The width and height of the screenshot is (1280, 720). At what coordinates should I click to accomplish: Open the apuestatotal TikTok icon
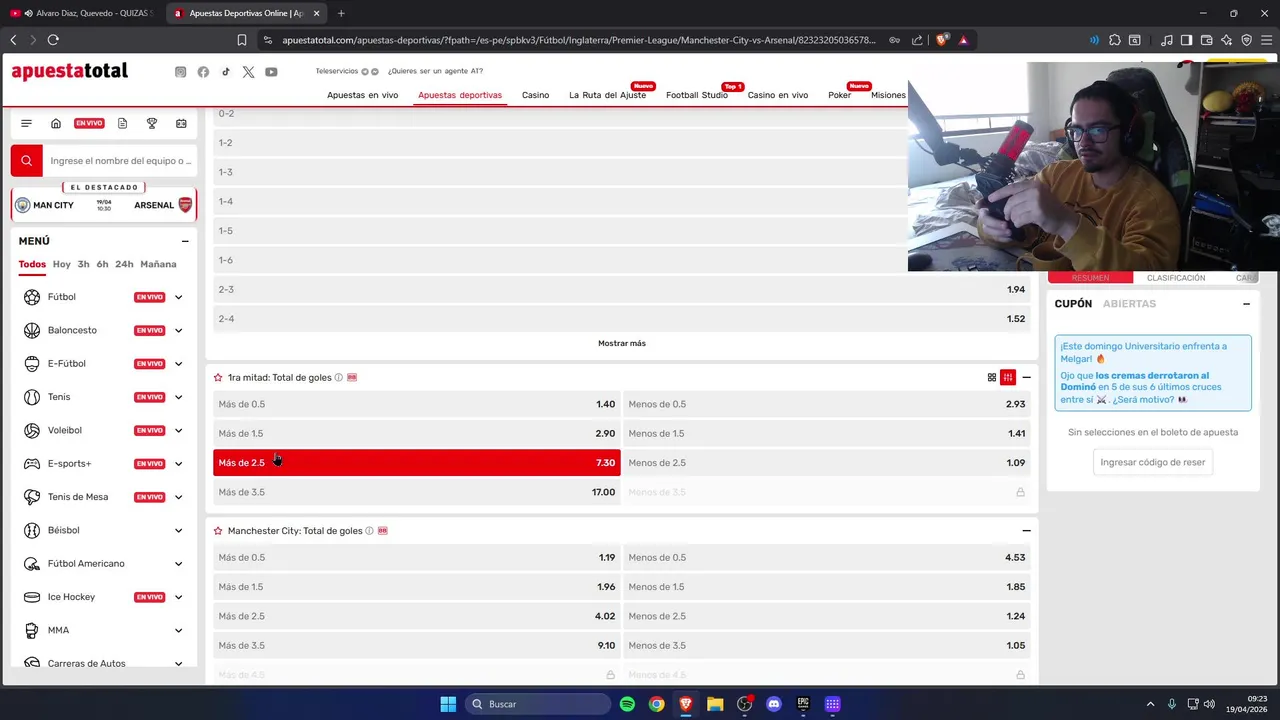[226, 72]
